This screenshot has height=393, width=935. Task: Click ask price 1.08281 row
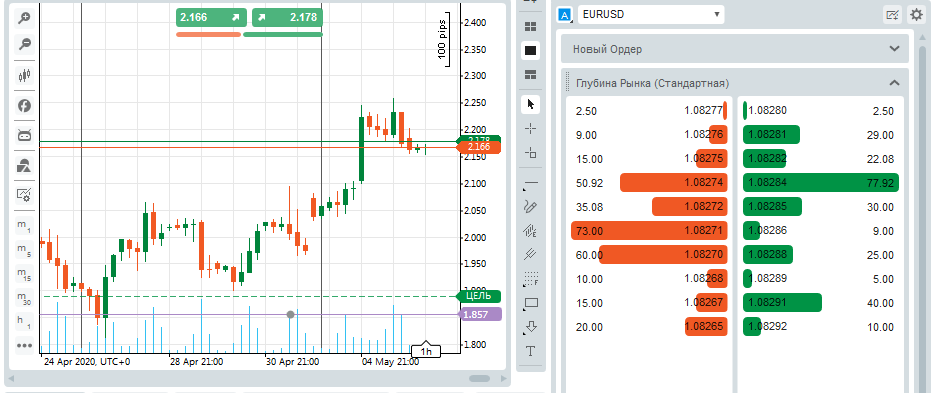(821, 135)
